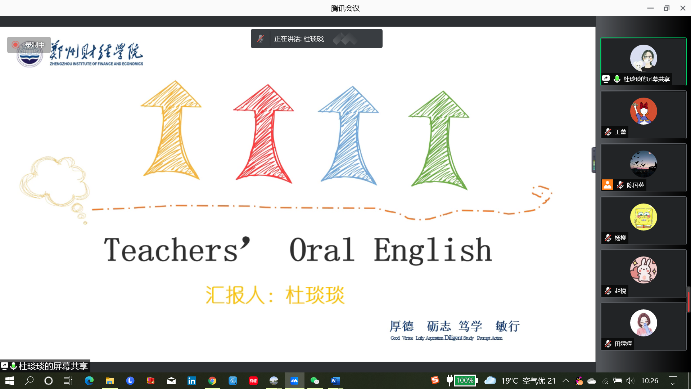The height and width of the screenshot is (389, 691).
Task: Click the screen sharing label at bottom-left
Action: pyautogui.click(x=45, y=366)
